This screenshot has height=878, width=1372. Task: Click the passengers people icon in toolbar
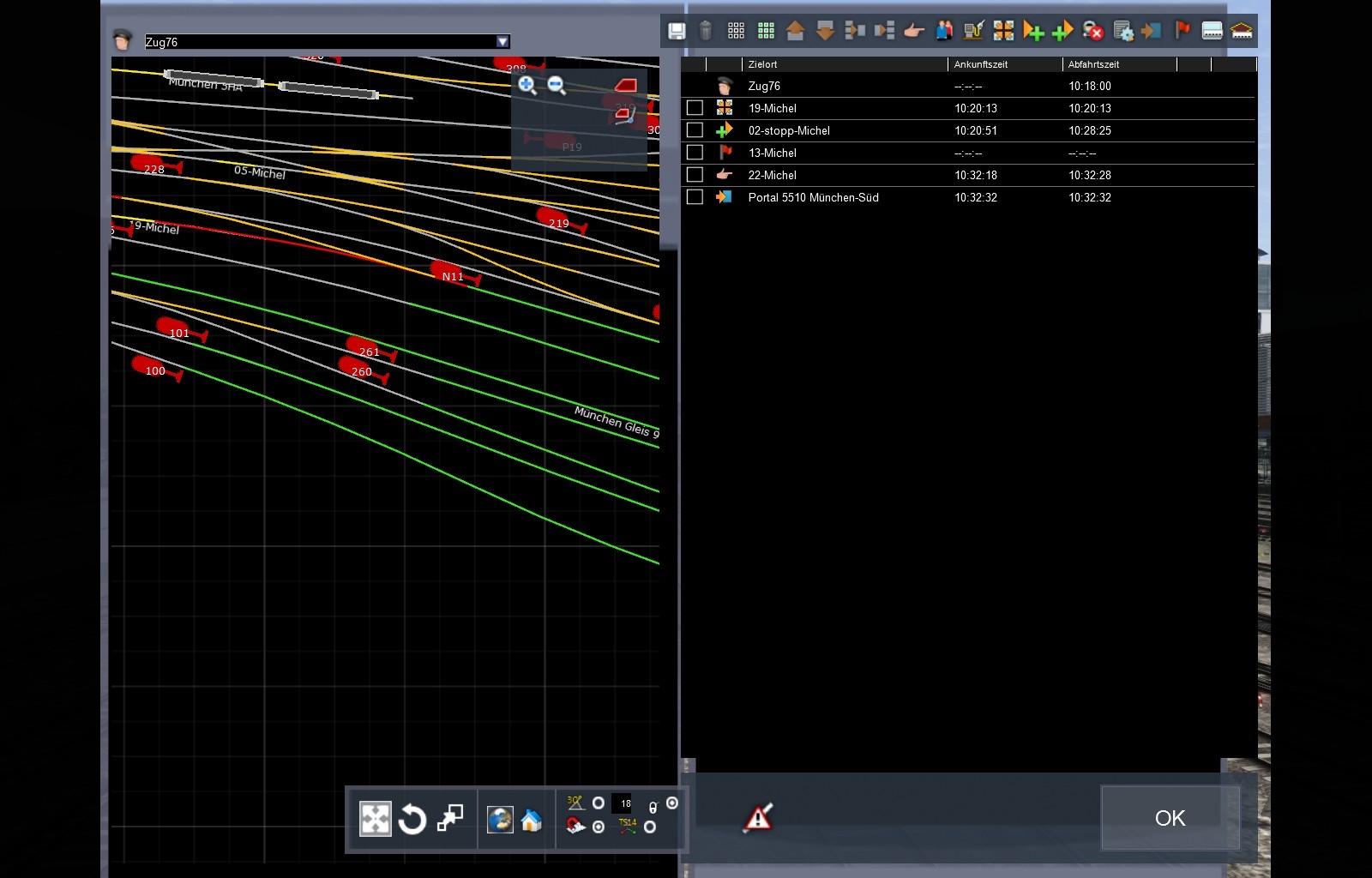944,32
